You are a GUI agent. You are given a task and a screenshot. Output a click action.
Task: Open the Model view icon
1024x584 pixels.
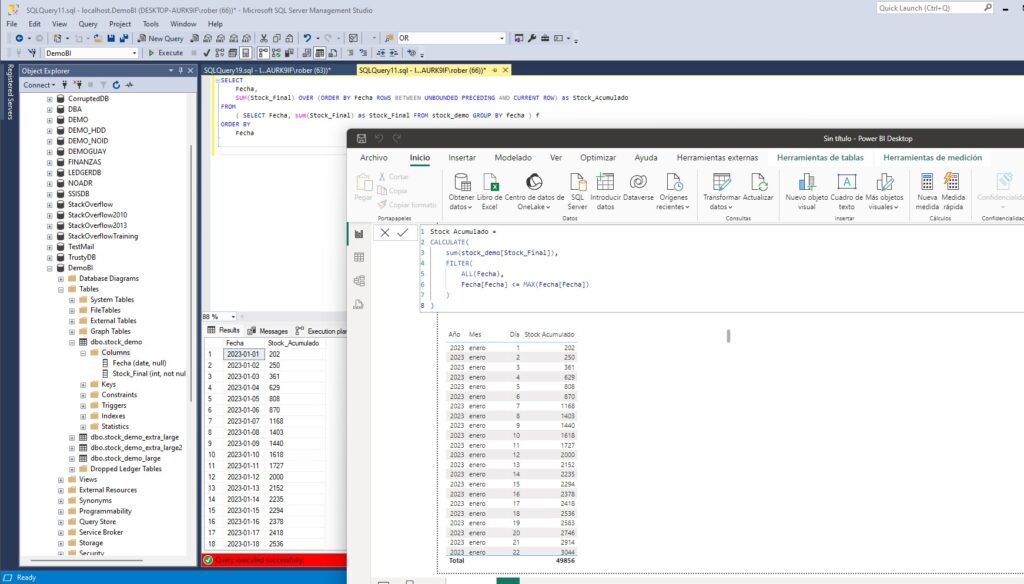(x=360, y=280)
